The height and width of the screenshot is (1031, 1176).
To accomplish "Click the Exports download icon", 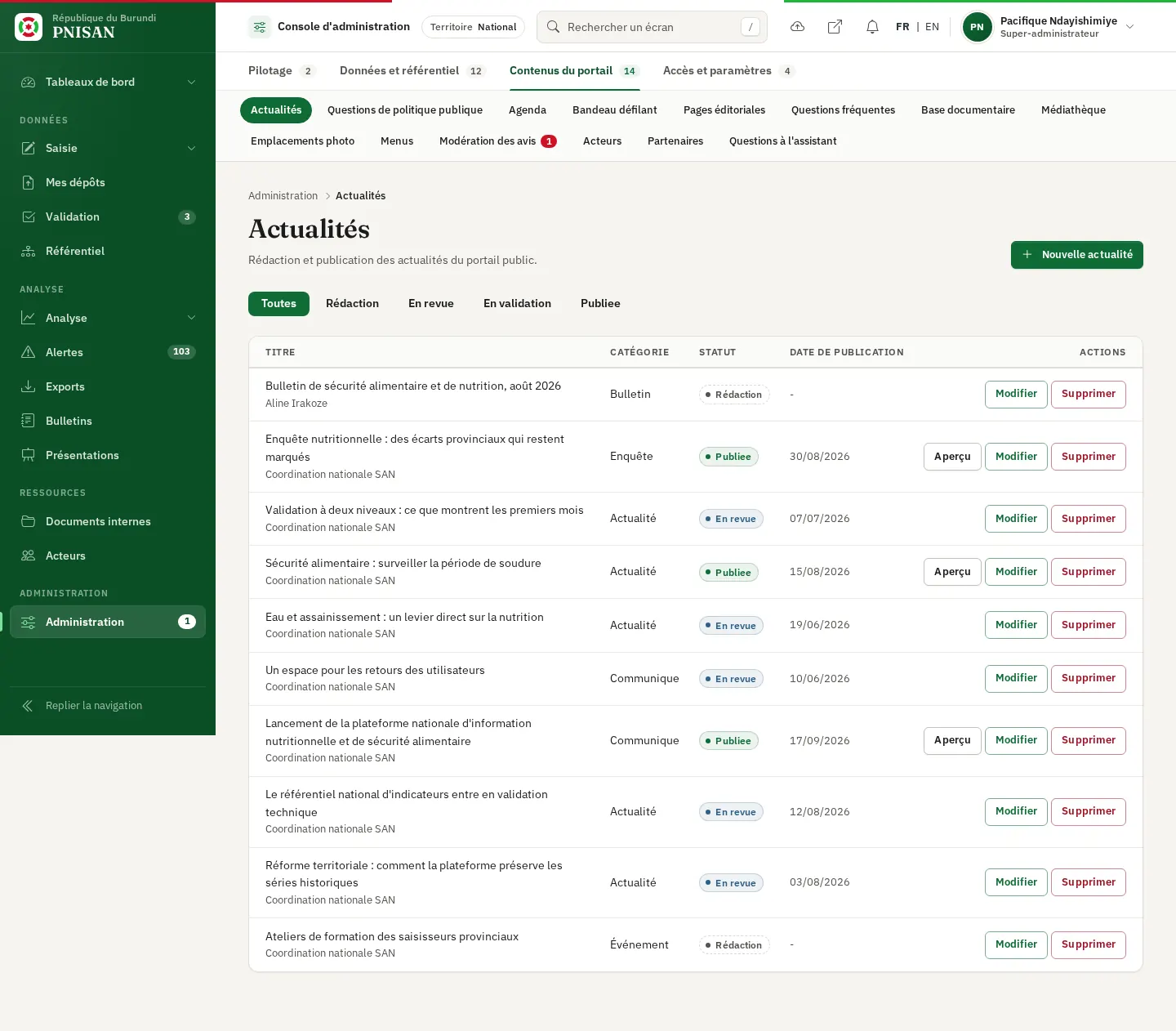I will pos(29,386).
